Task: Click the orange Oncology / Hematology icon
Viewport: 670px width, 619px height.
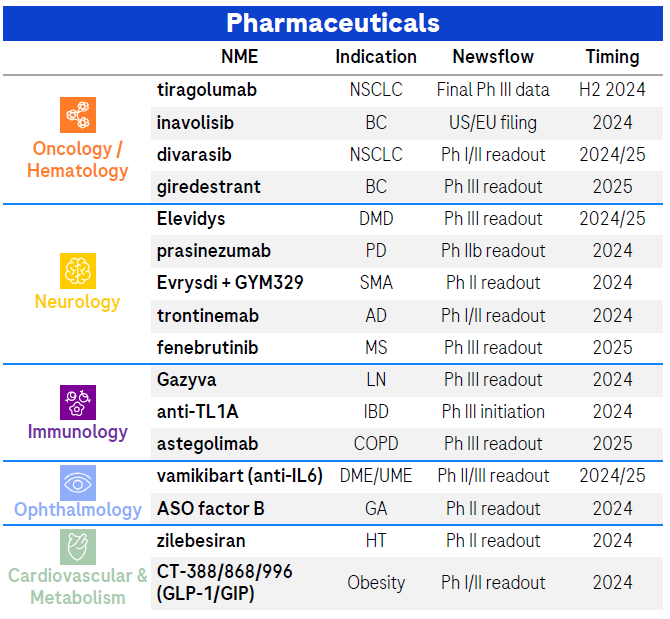Action: pos(77,116)
